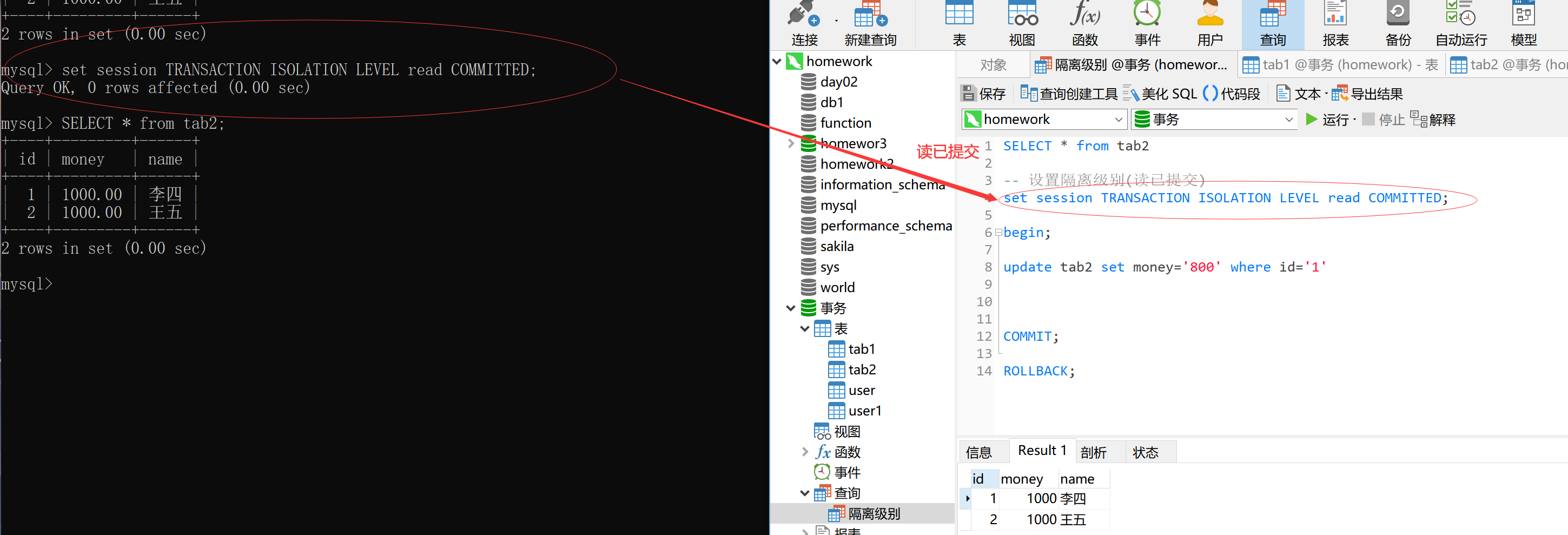Collapse the homework connection tree node
Viewport: 1568px width, 535px height.
[x=777, y=61]
